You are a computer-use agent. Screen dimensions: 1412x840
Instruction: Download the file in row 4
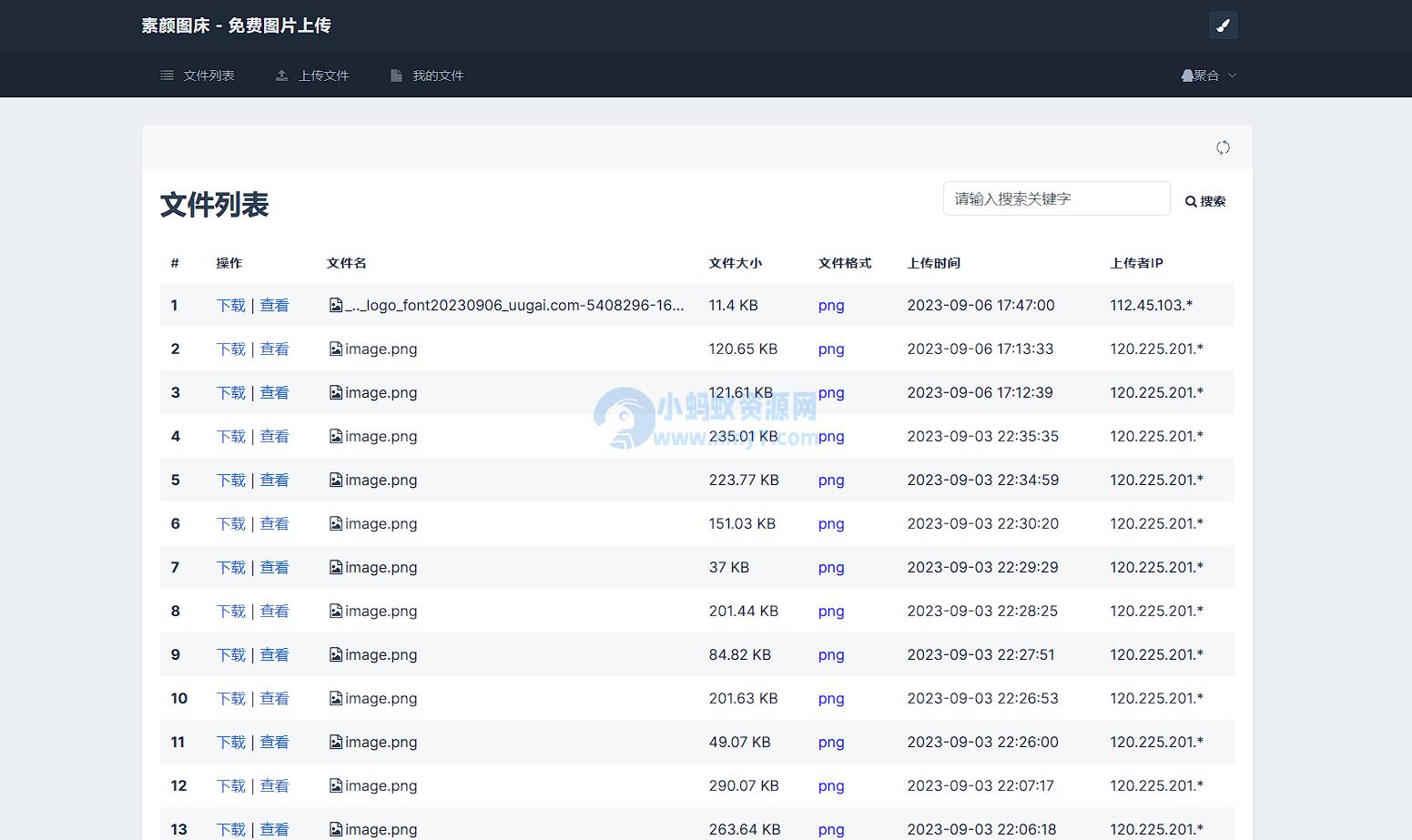[x=231, y=436]
